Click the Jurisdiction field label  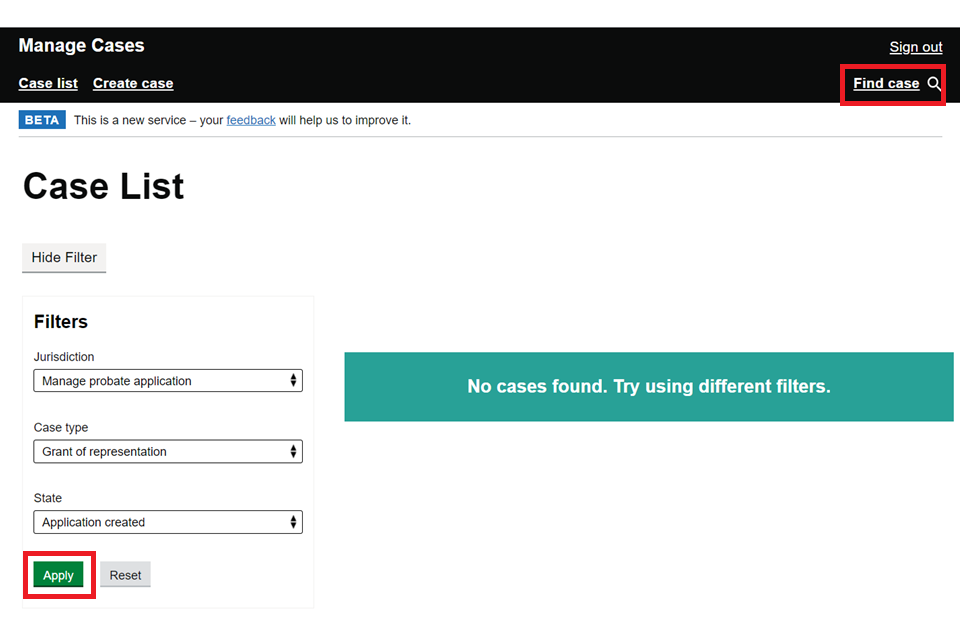click(x=64, y=356)
